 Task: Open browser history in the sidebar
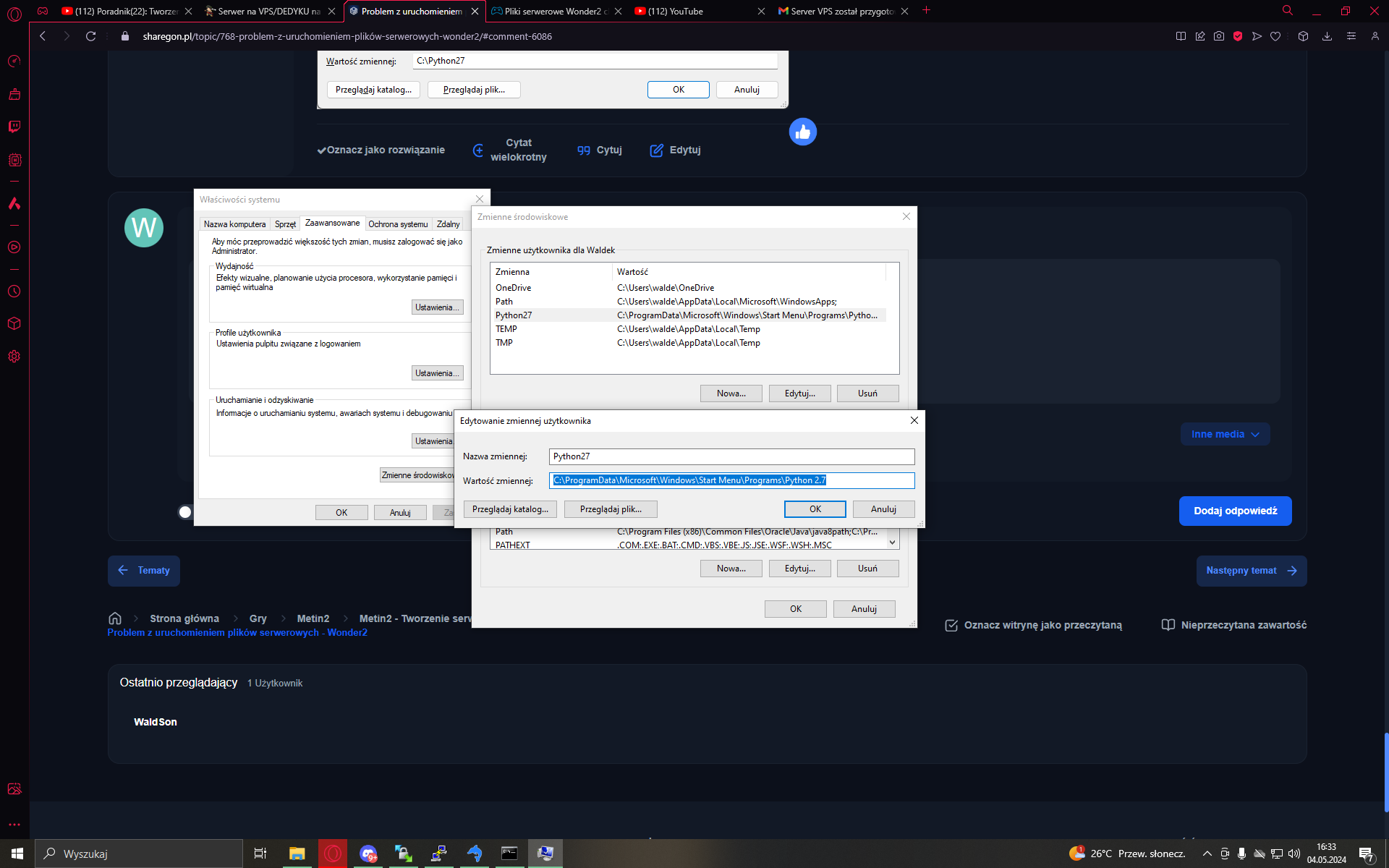pyautogui.click(x=14, y=292)
